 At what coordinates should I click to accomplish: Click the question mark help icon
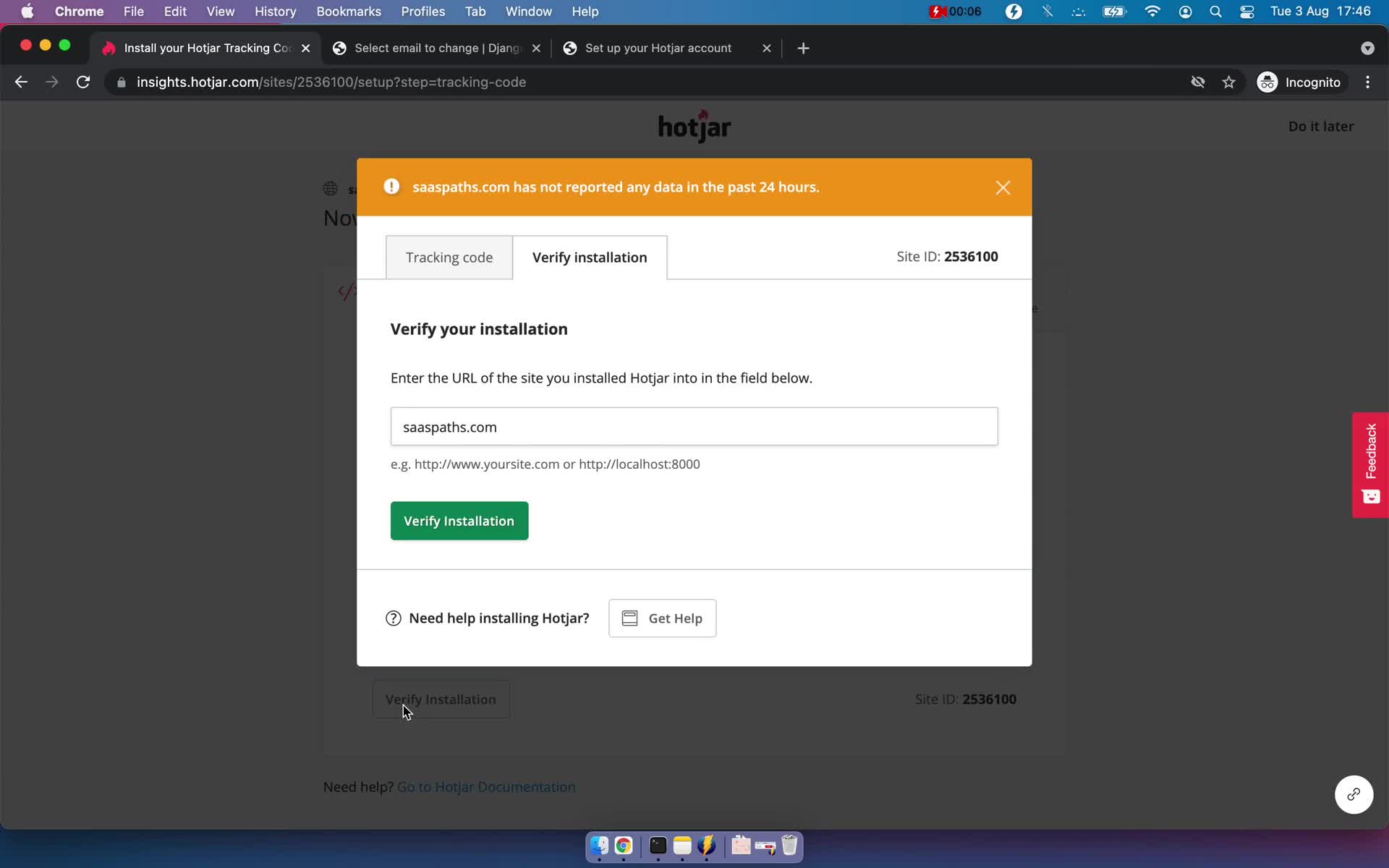(393, 618)
